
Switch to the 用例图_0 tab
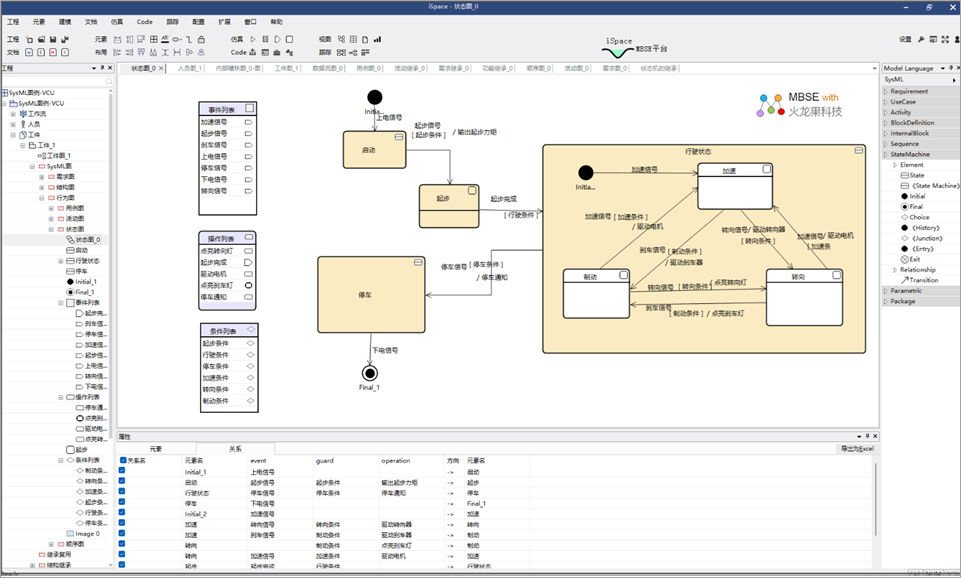368,68
